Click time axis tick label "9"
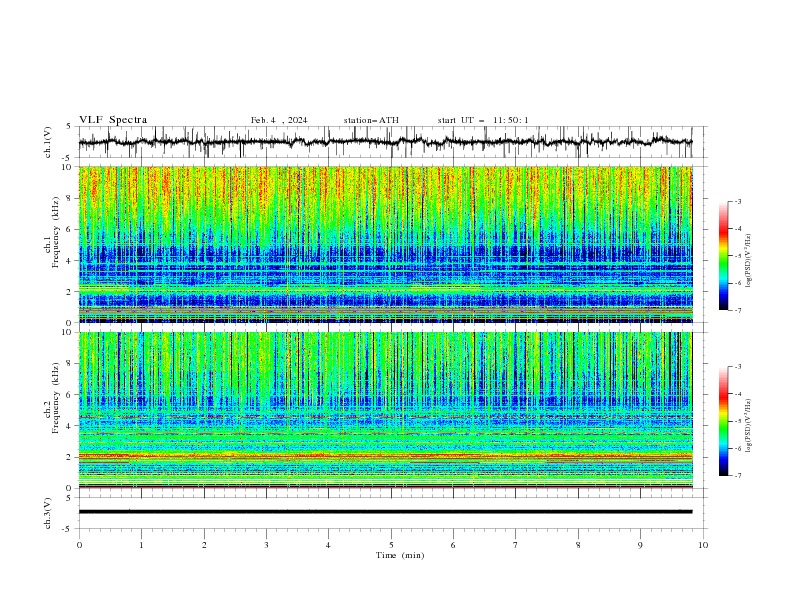The image size is (792, 612). click(x=640, y=545)
